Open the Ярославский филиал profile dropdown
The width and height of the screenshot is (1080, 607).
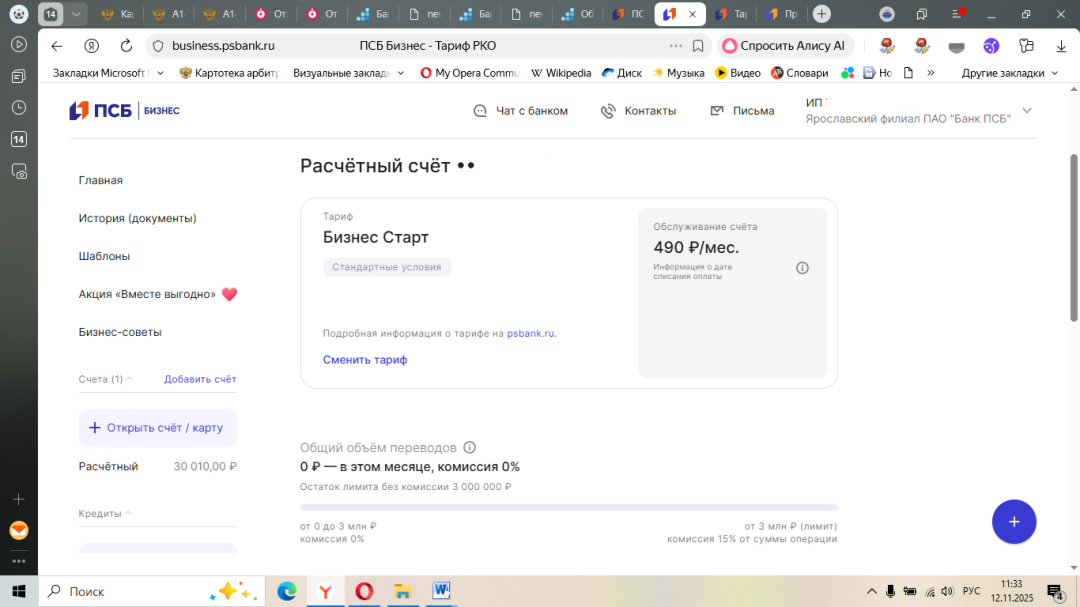coord(1026,111)
